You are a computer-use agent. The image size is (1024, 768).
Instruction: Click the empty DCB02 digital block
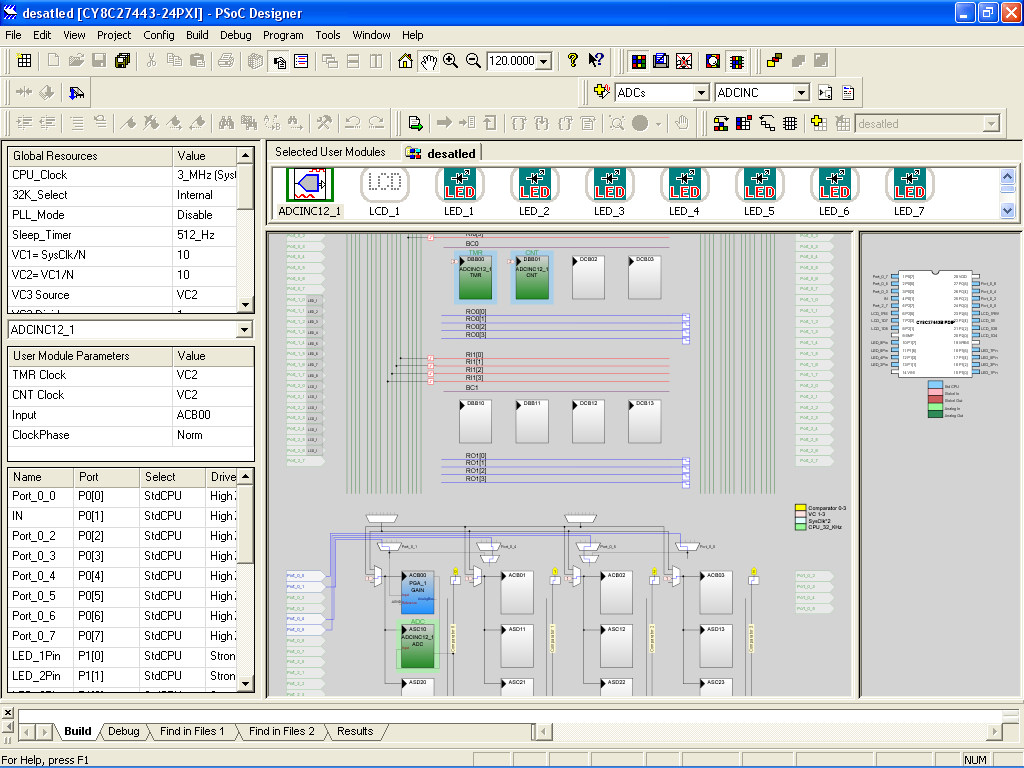click(x=588, y=277)
